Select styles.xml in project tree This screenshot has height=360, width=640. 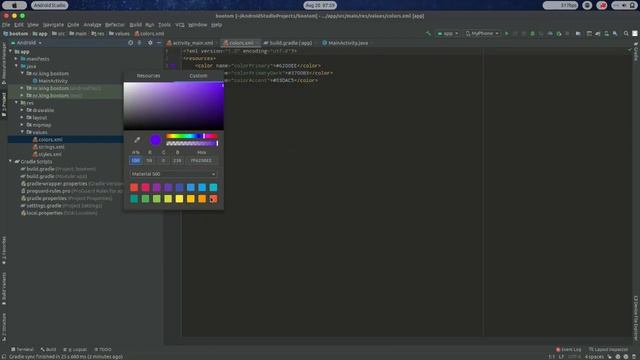point(50,154)
